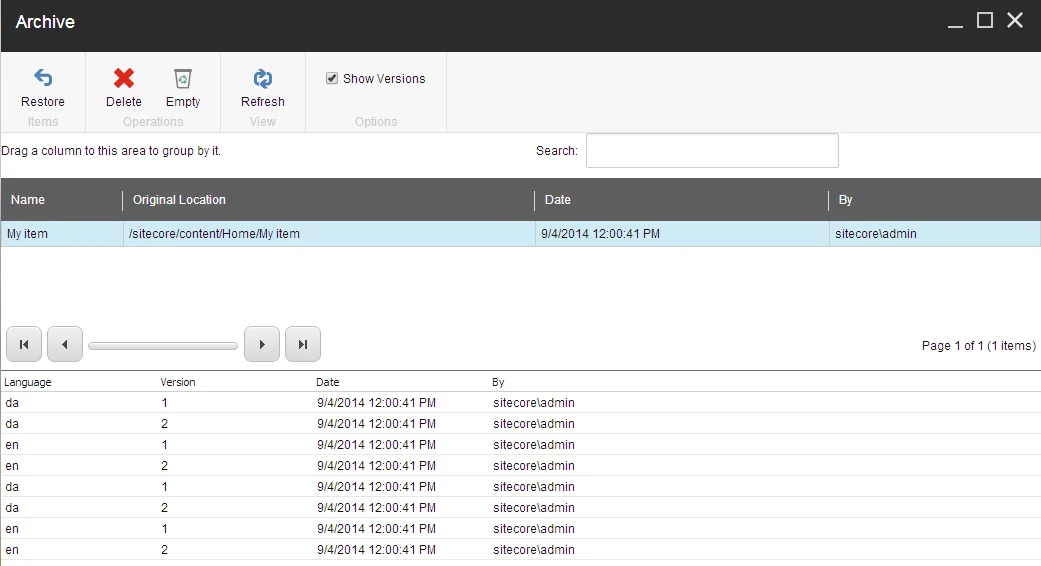The height and width of the screenshot is (566, 1041).
Task: Click the Refresh arrows icon
Action: point(263,78)
